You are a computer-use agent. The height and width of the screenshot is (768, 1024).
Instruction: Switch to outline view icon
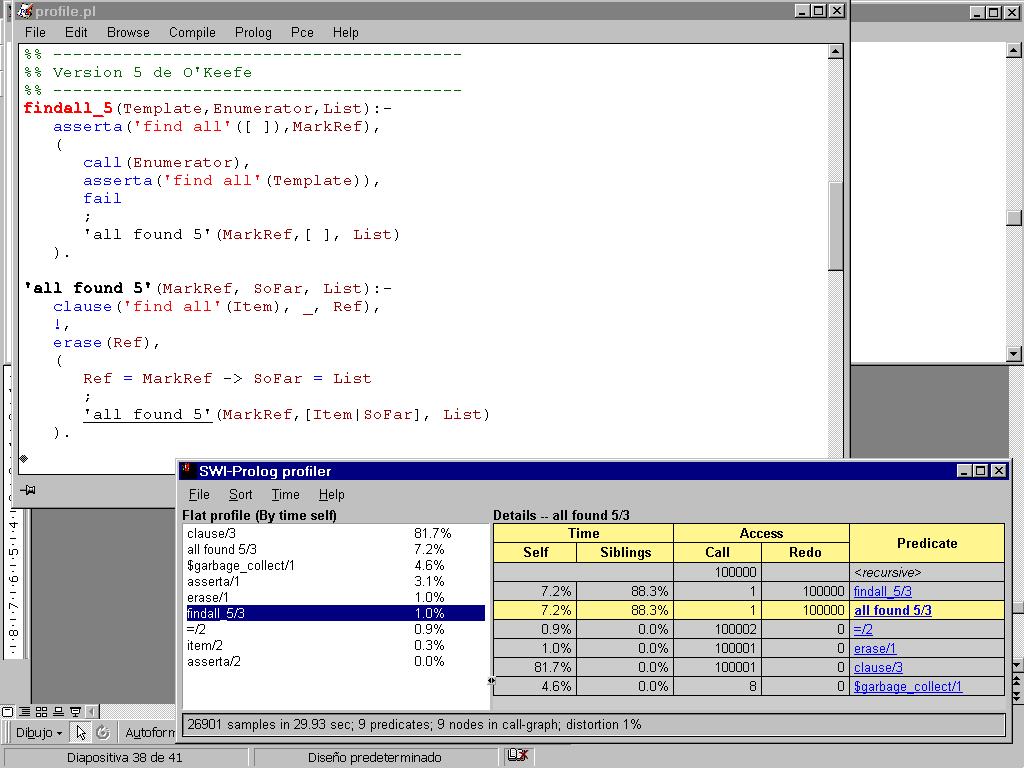click(x=24, y=712)
